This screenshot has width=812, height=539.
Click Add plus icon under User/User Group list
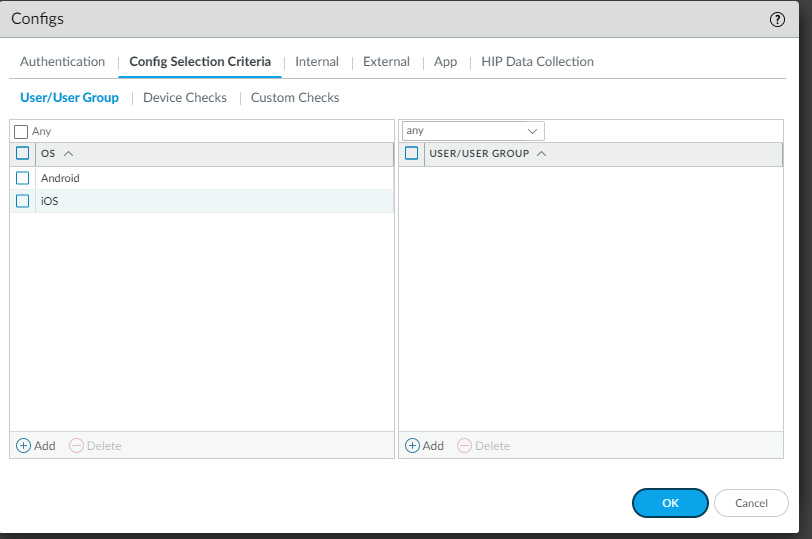pos(412,446)
